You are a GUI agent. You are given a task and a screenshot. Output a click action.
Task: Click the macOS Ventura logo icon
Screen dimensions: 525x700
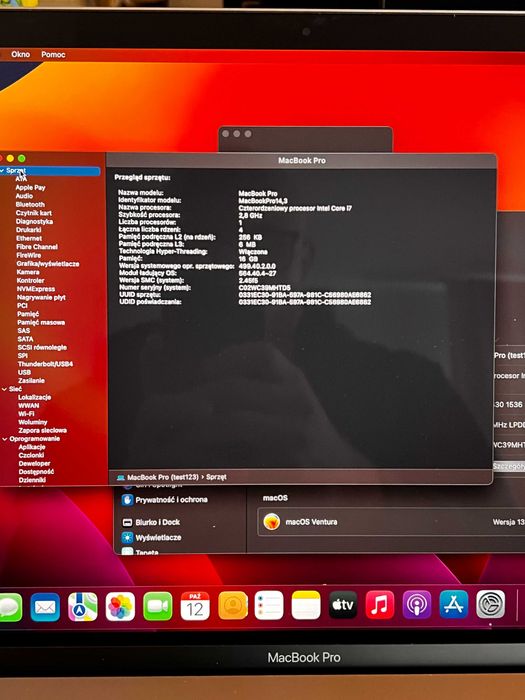[x=271, y=521]
